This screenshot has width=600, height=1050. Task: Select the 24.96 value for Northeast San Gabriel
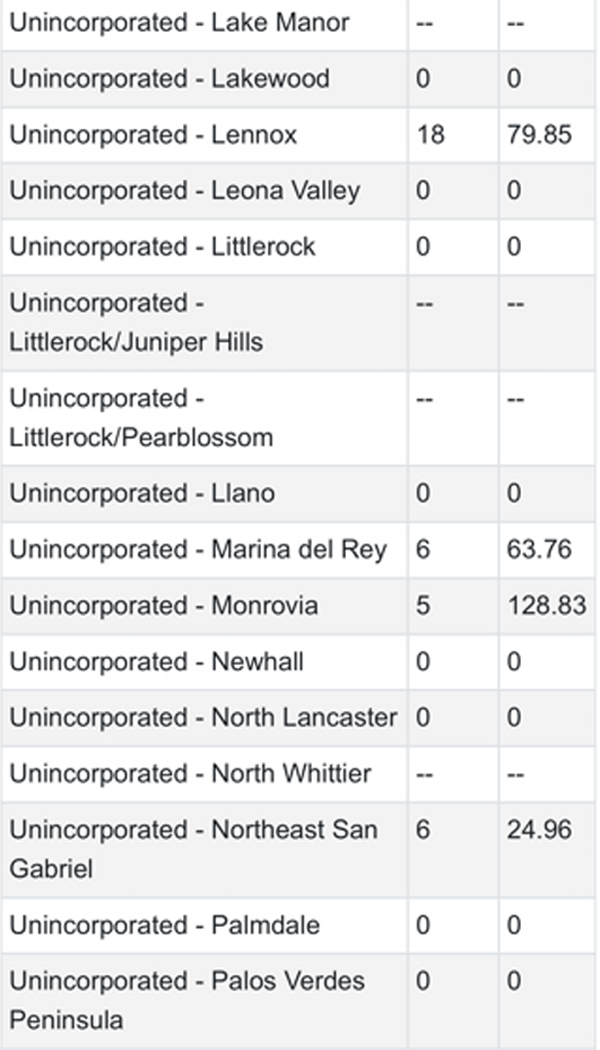pos(539,830)
